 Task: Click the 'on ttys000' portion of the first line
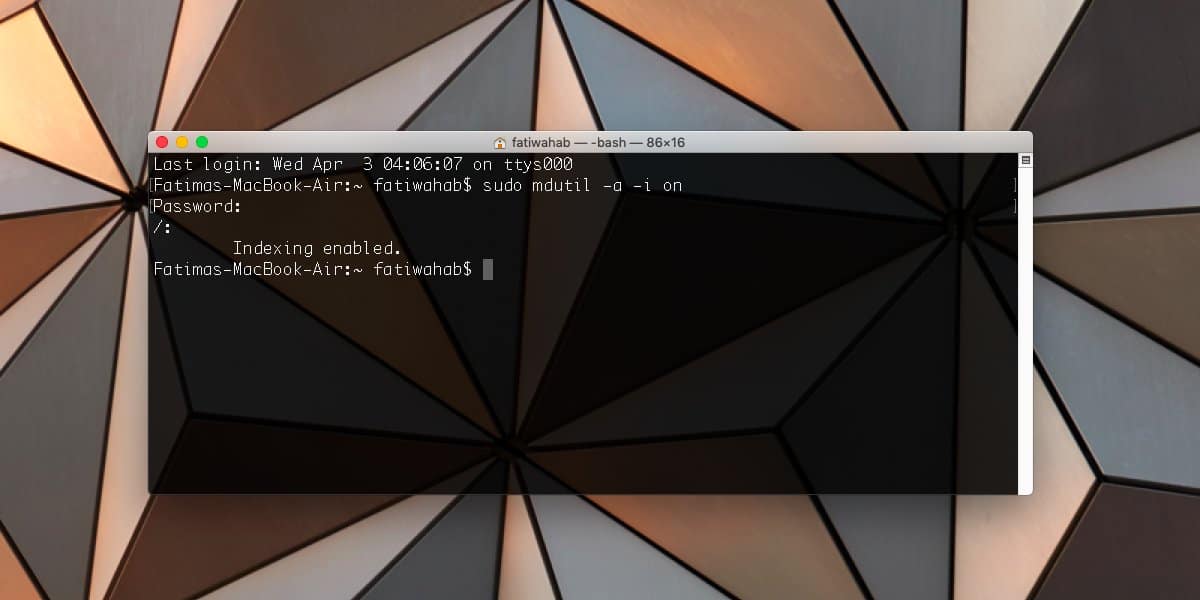(522, 164)
